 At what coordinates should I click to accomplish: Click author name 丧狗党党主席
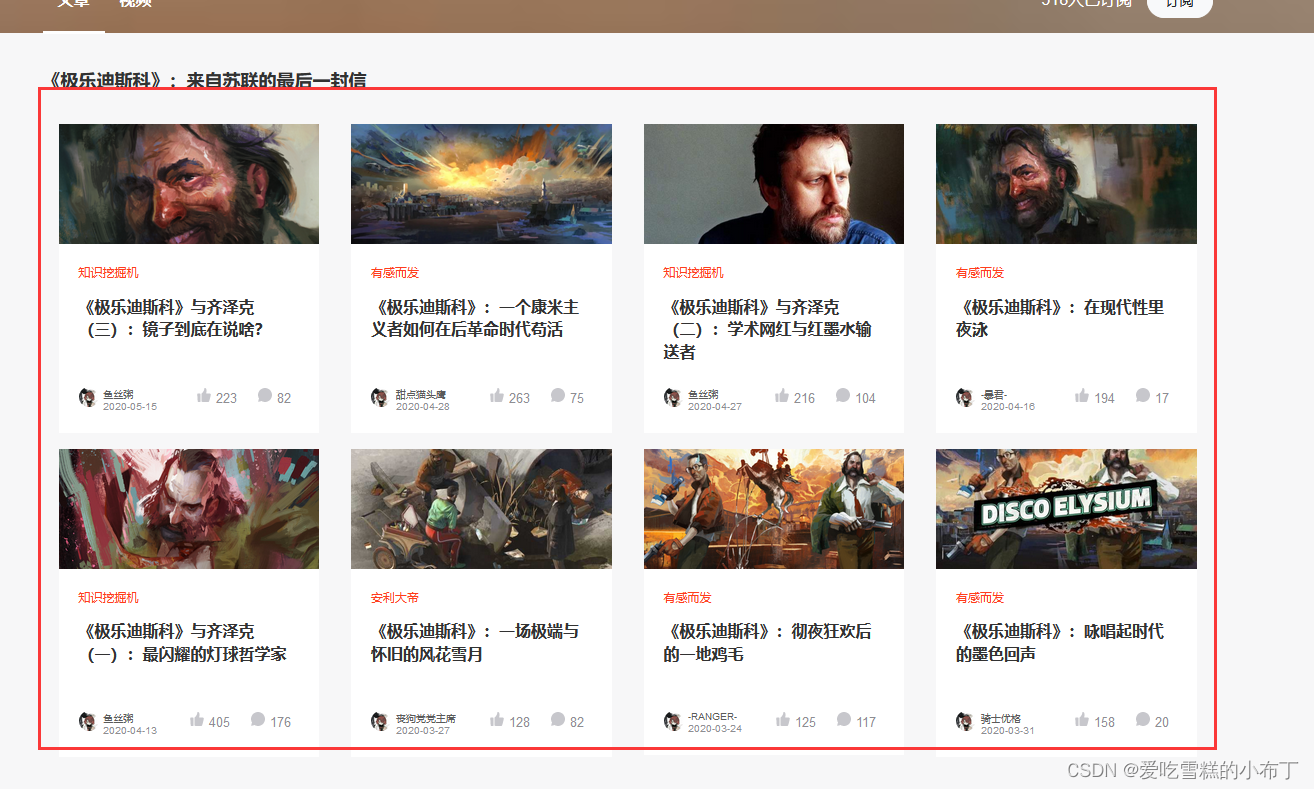click(x=426, y=718)
